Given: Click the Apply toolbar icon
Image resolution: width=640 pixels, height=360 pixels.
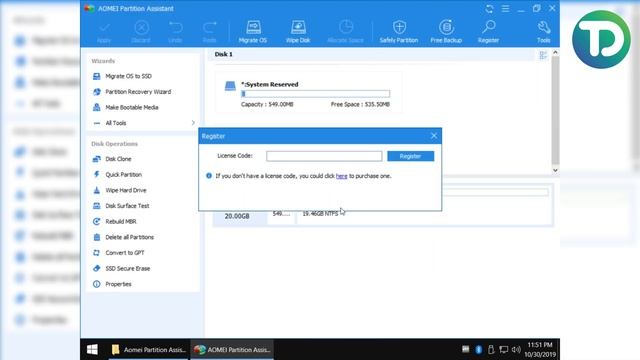Looking at the screenshot, I should 104,32.
